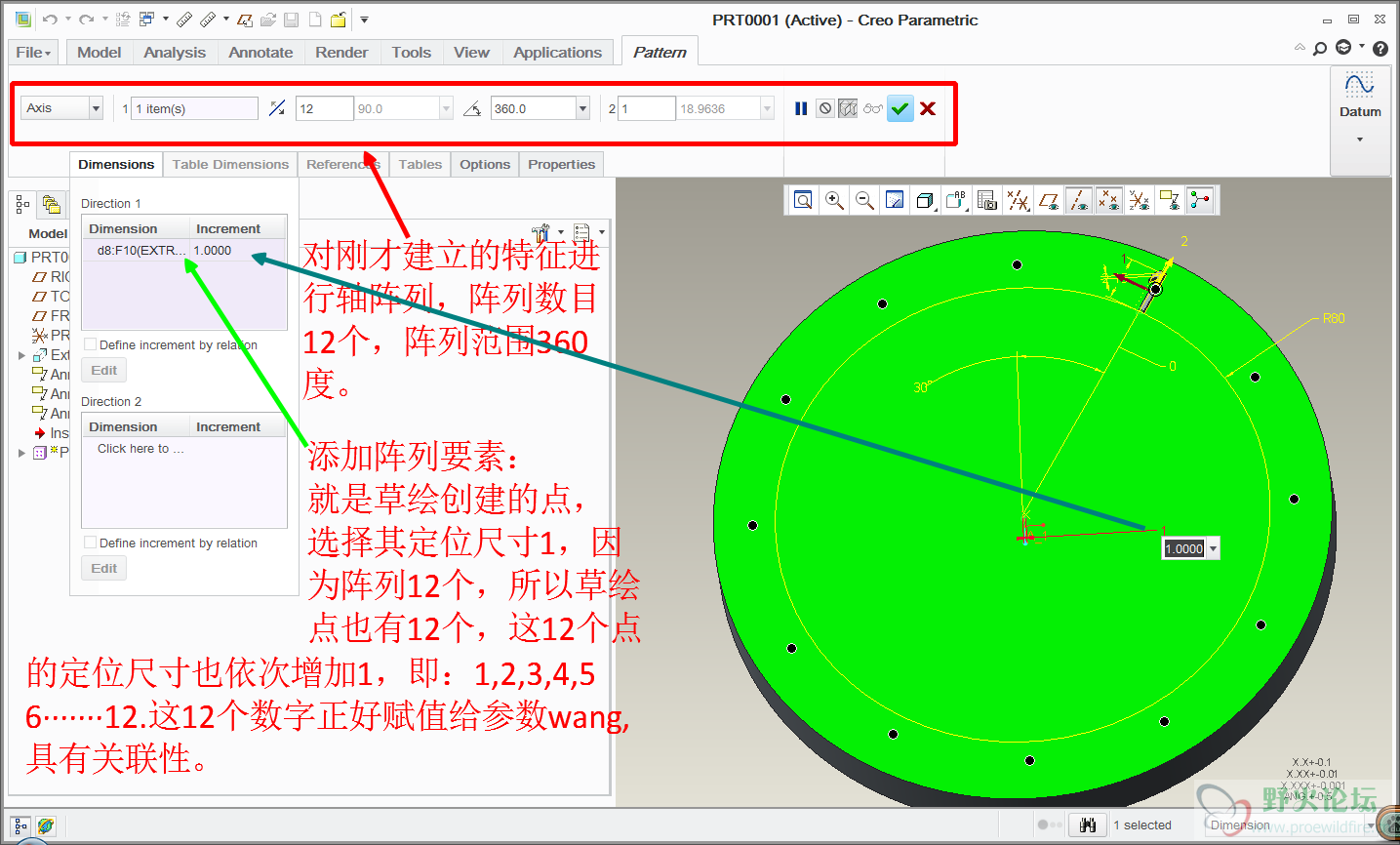Open the File menu dropdown
The width and height of the screenshot is (1400, 845).
[33, 53]
